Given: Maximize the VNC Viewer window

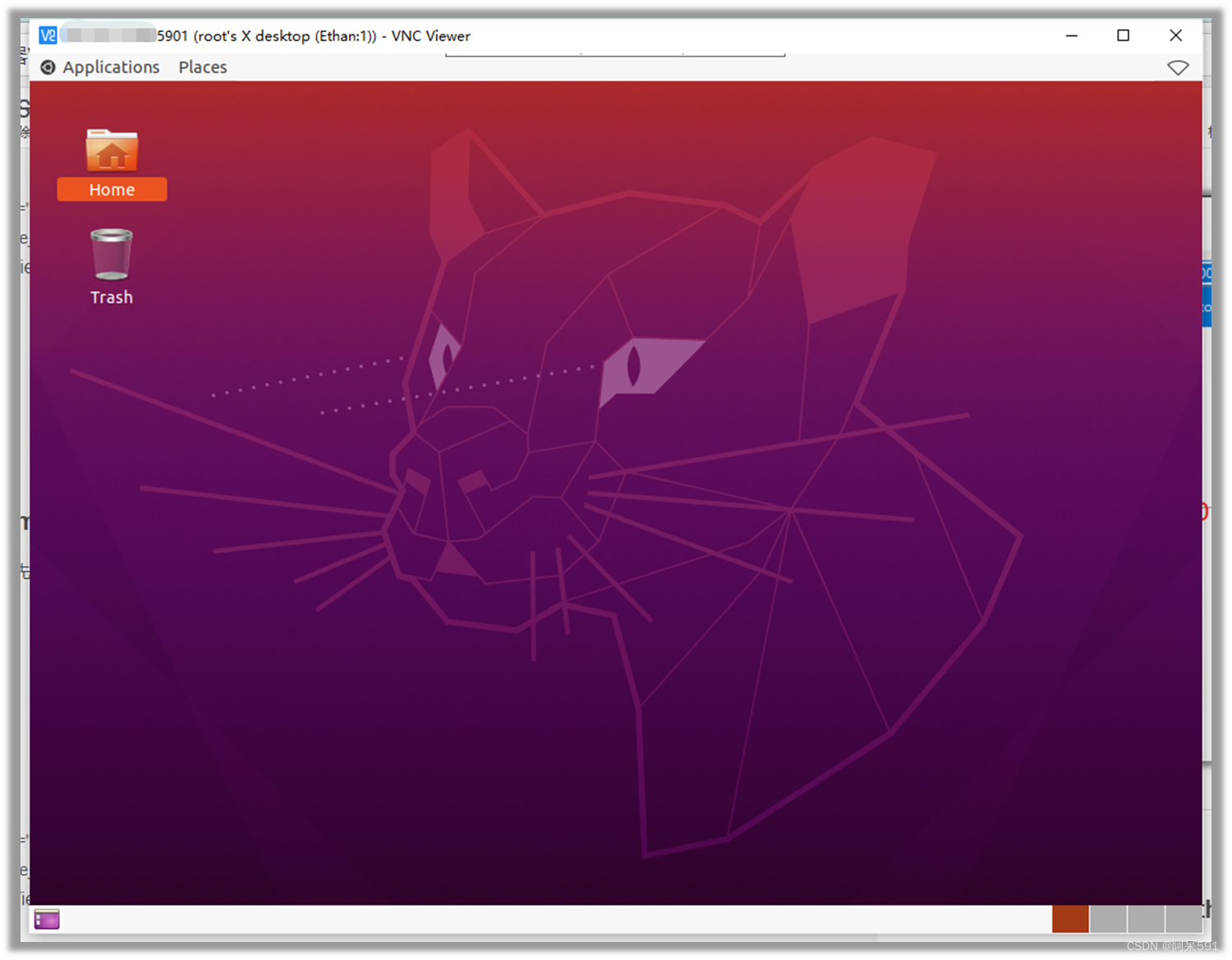Looking at the screenshot, I should (x=1124, y=35).
